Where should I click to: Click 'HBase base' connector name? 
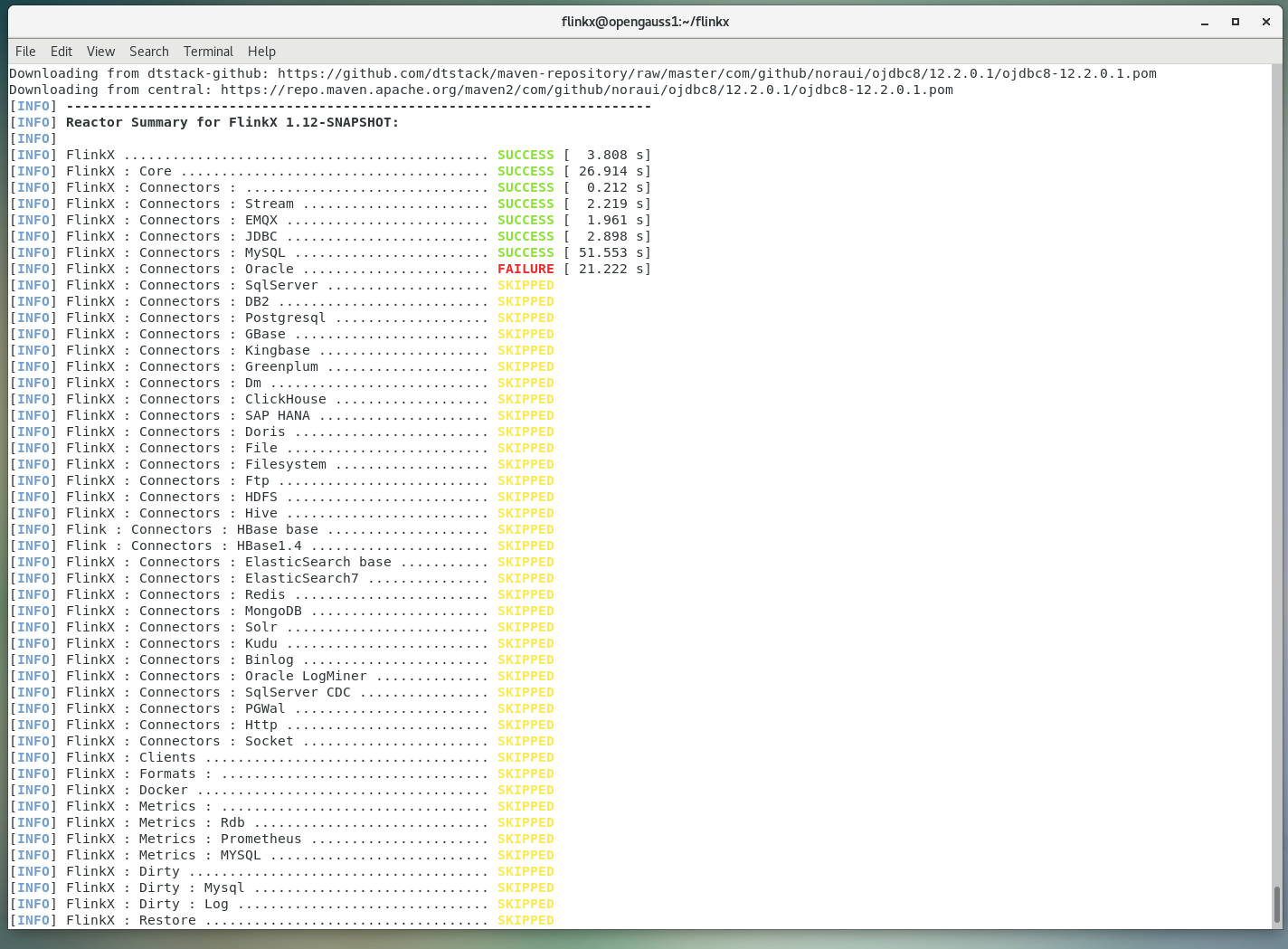click(278, 529)
